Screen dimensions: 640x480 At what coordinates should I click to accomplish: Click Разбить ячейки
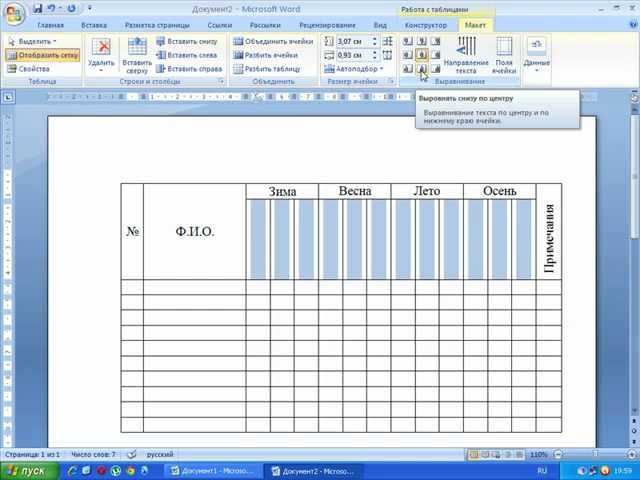pos(265,55)
